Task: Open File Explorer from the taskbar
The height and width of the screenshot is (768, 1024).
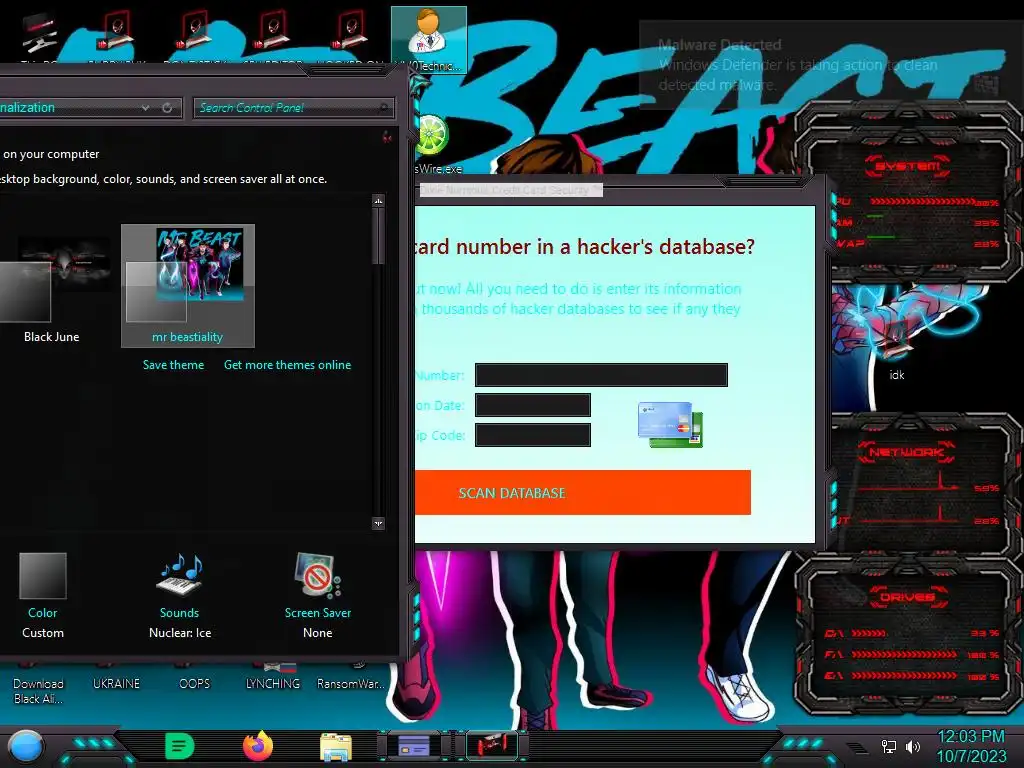Action: 336,747
